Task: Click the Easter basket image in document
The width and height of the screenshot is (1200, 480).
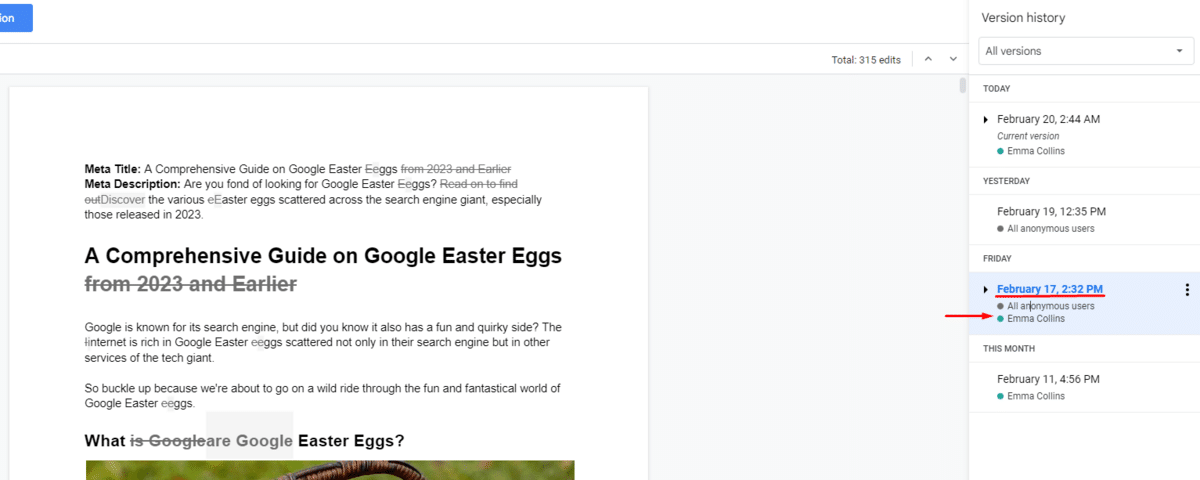Action: coord(330,470)
